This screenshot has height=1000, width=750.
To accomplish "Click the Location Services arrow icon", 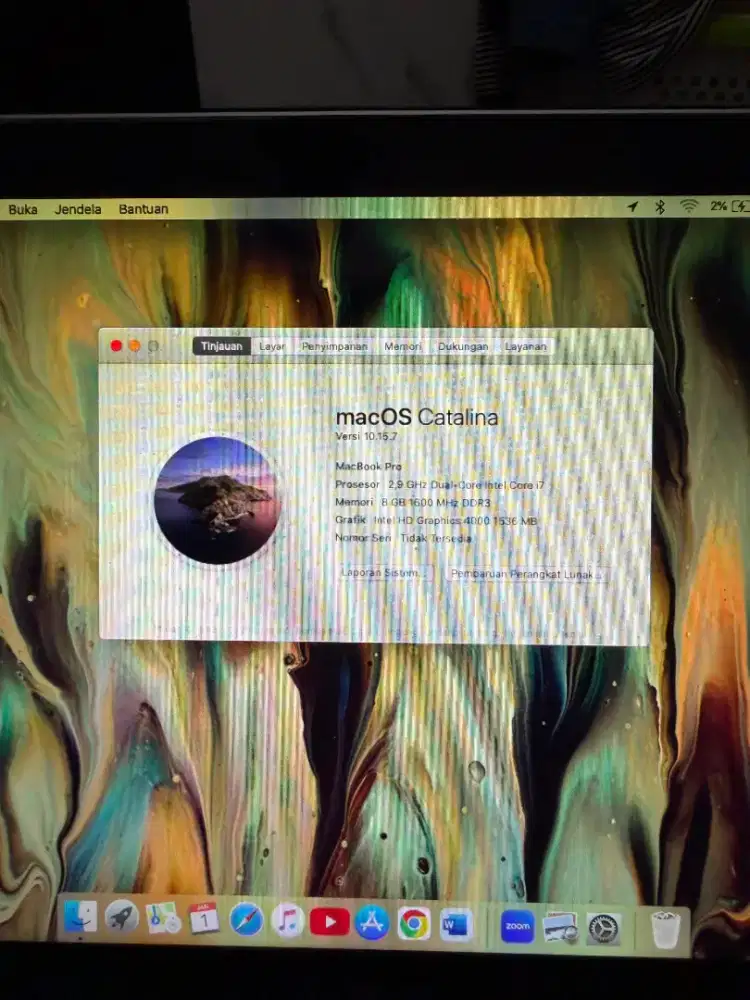I will tap(633, 207).
